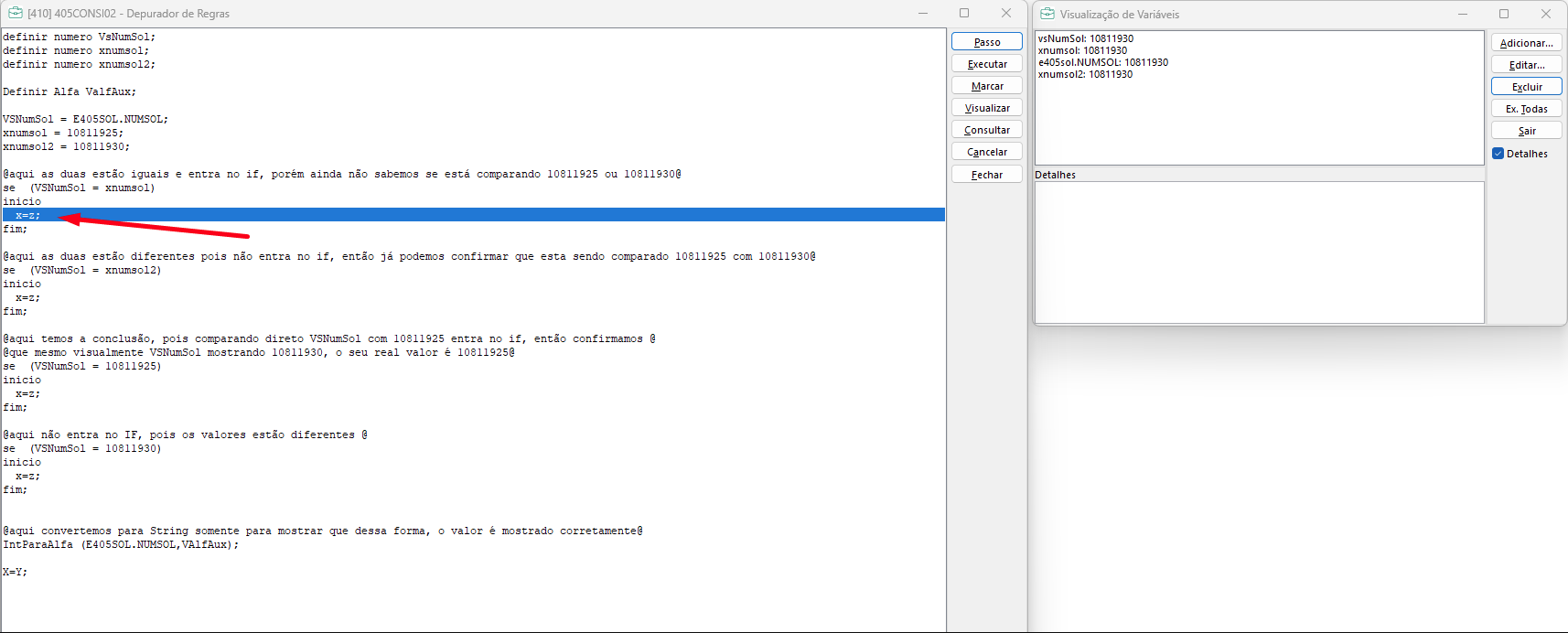Click inside the Detalhes text area
Viewport: 1568px width, 633px height.
pos(1259,252)
